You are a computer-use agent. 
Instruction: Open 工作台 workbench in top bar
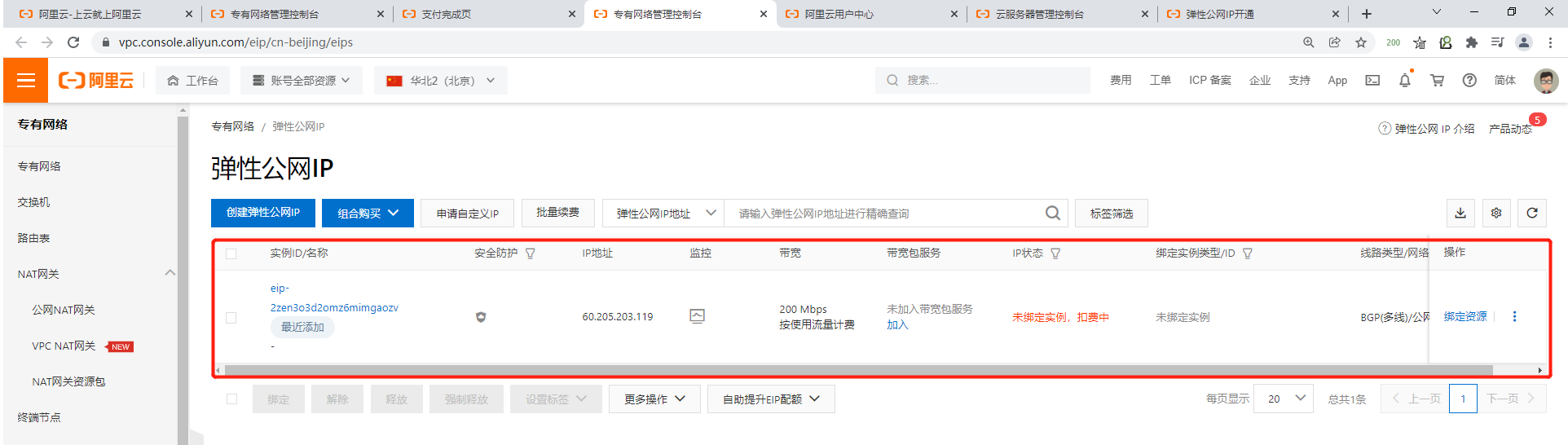click(x=192, y=80)
